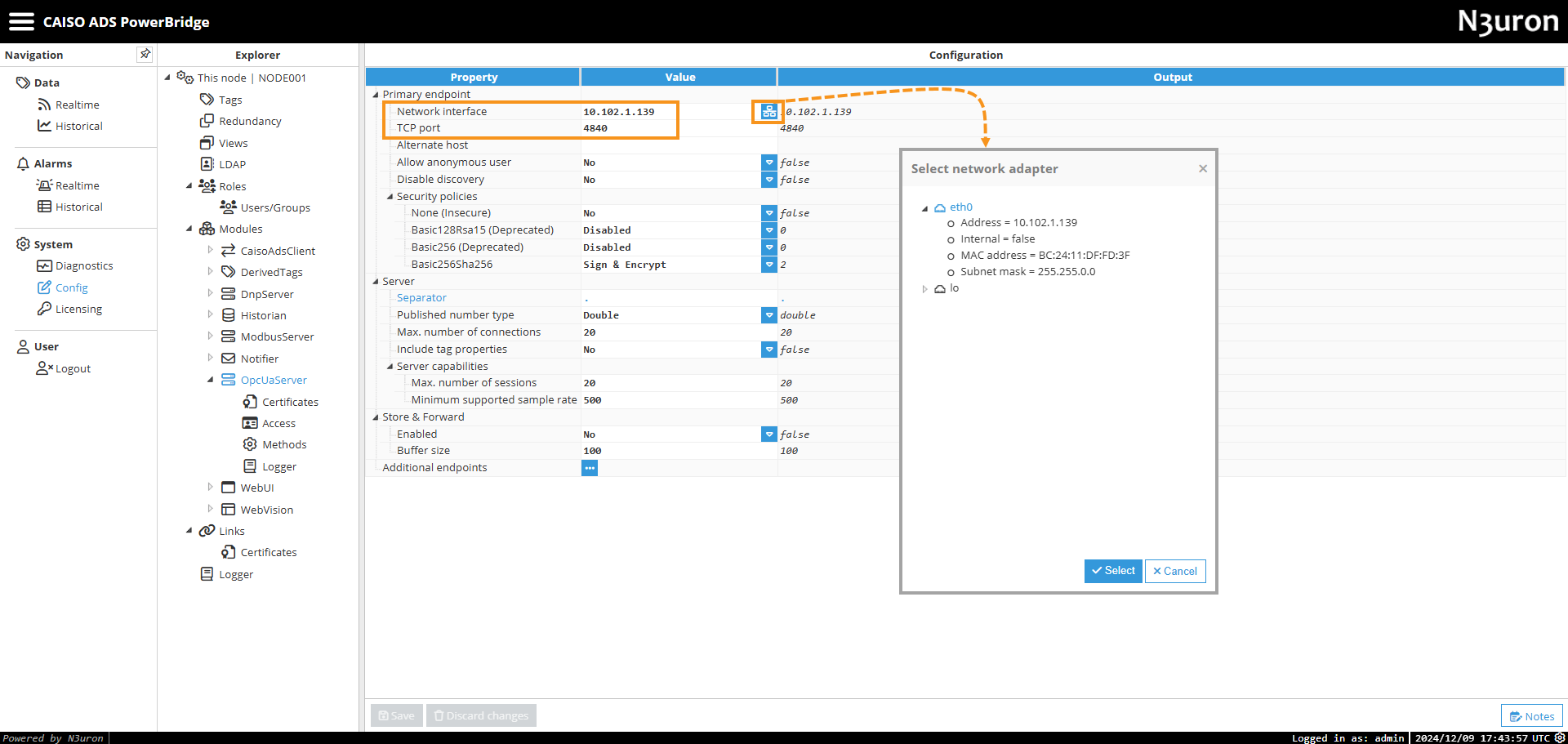Open the hamburger menu icon
The width and height of the screenshot is (1568, 744).
click(21, 22)
